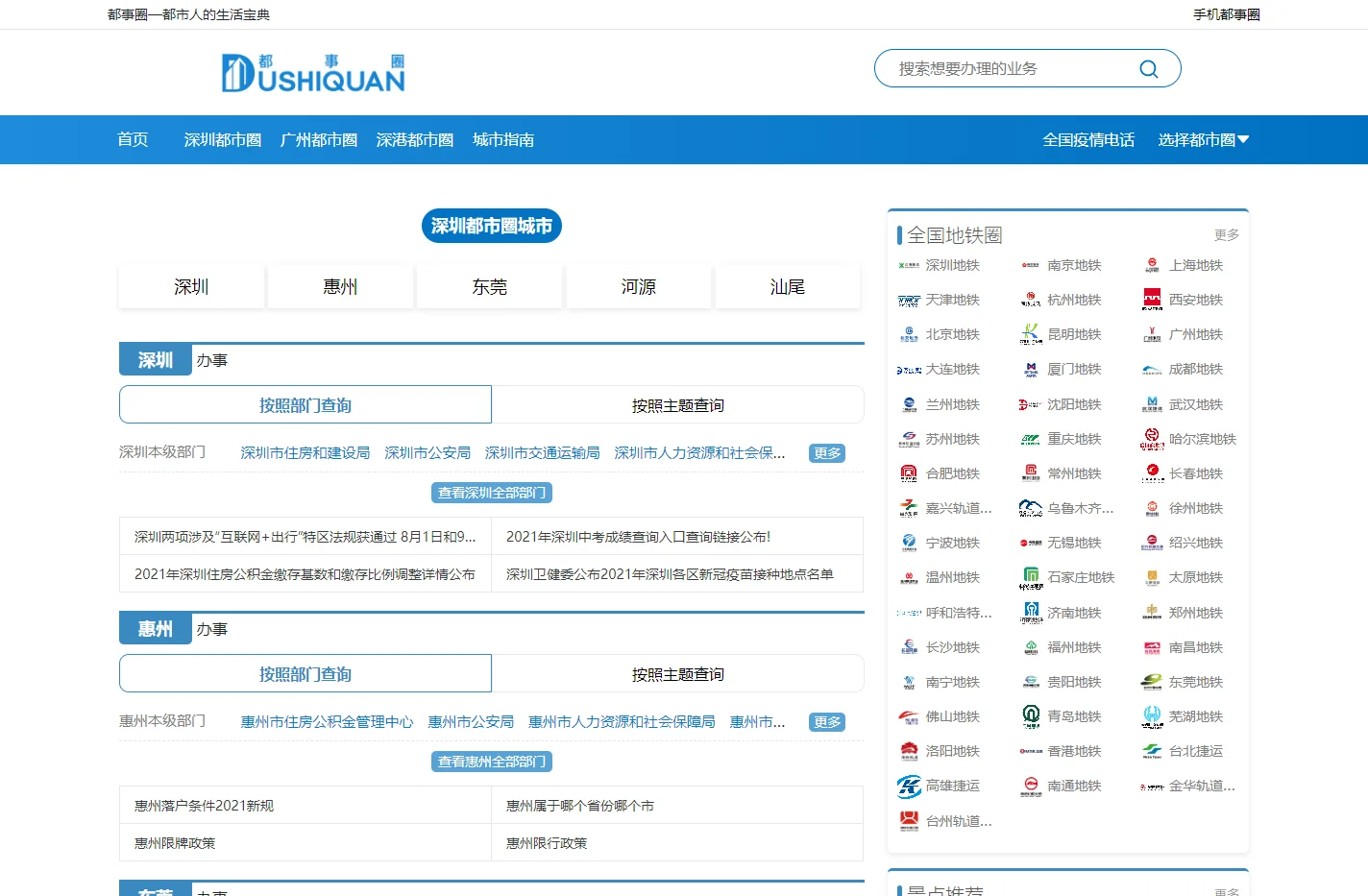This screenshot has height=896, width=1368.
Task: Open 杭州地铁 metro logo icon
Action: click(x=1031, y=300)
